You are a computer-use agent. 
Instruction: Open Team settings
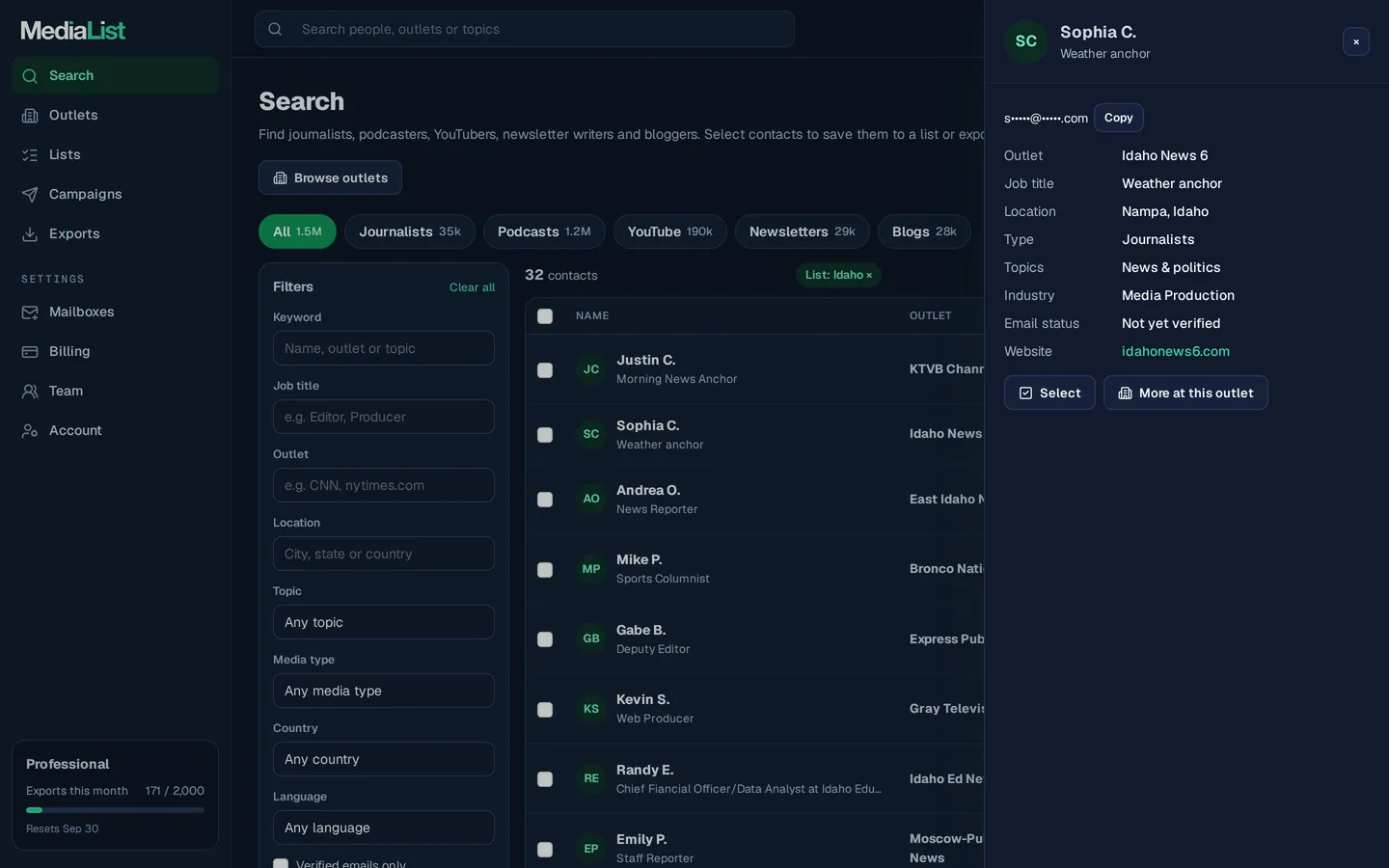(x=115, y=391)
